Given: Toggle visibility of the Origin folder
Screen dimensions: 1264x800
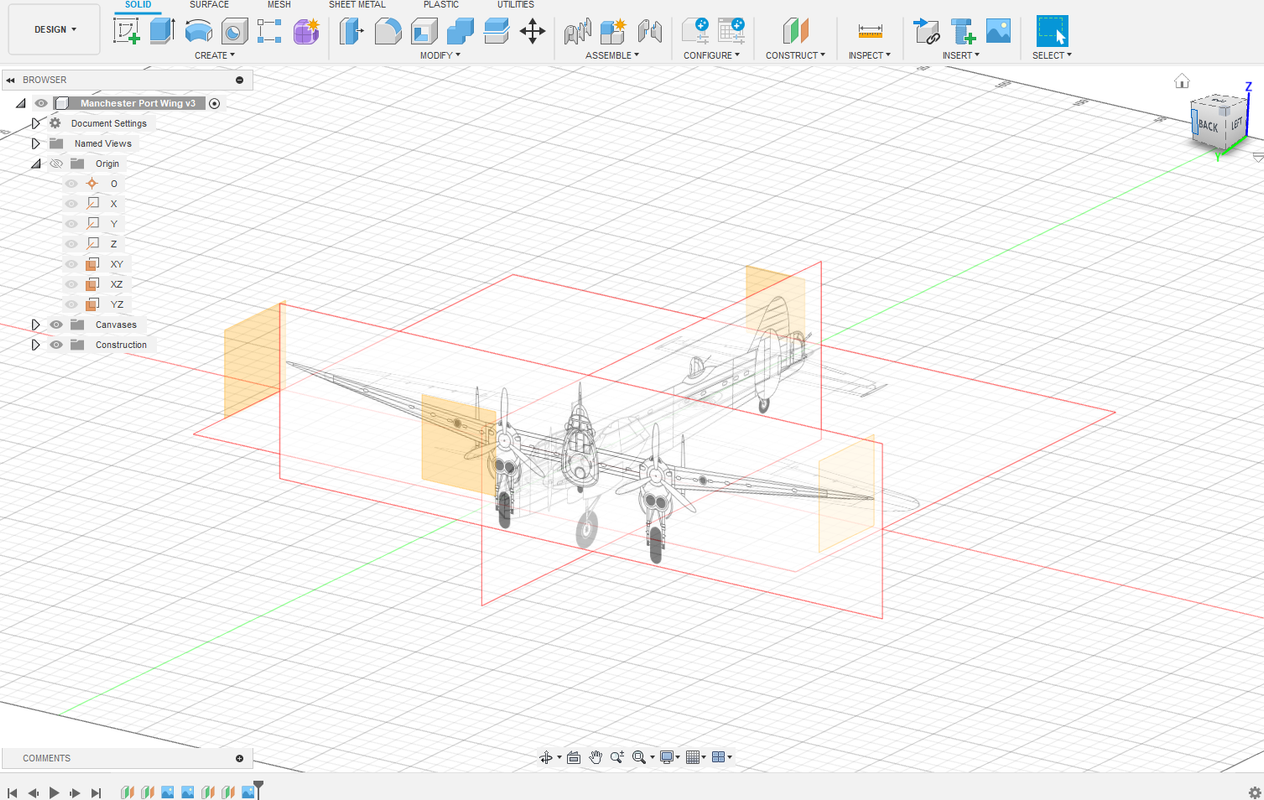Looking at the screenshot, I should pyautogui.click(x=57, y=163).
